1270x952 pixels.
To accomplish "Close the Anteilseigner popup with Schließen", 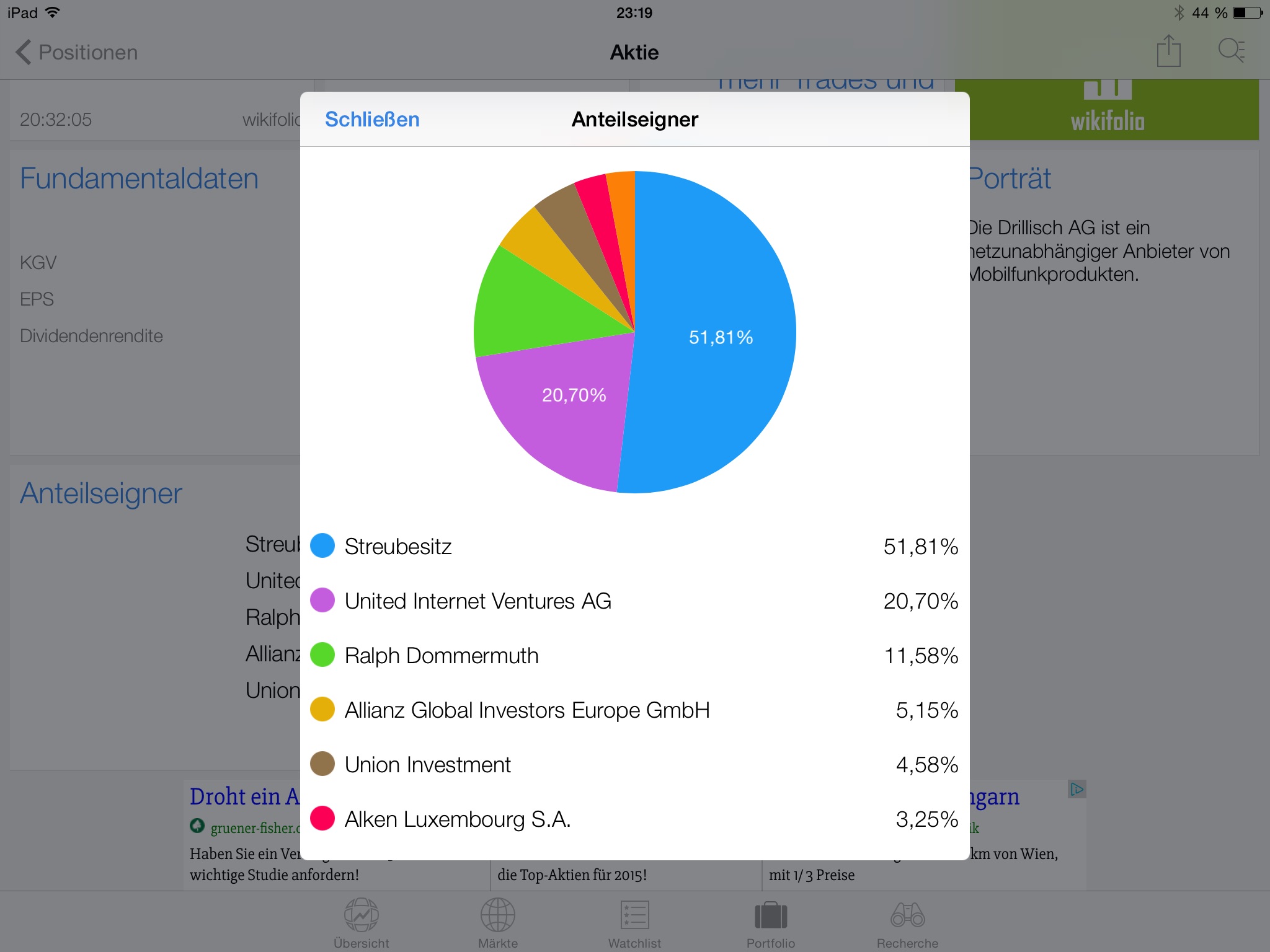I will point(372,119).
